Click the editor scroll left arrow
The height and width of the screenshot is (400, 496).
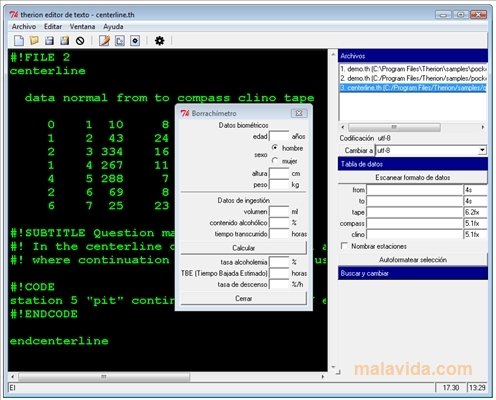pyautogui.click(x=13, y=377)
